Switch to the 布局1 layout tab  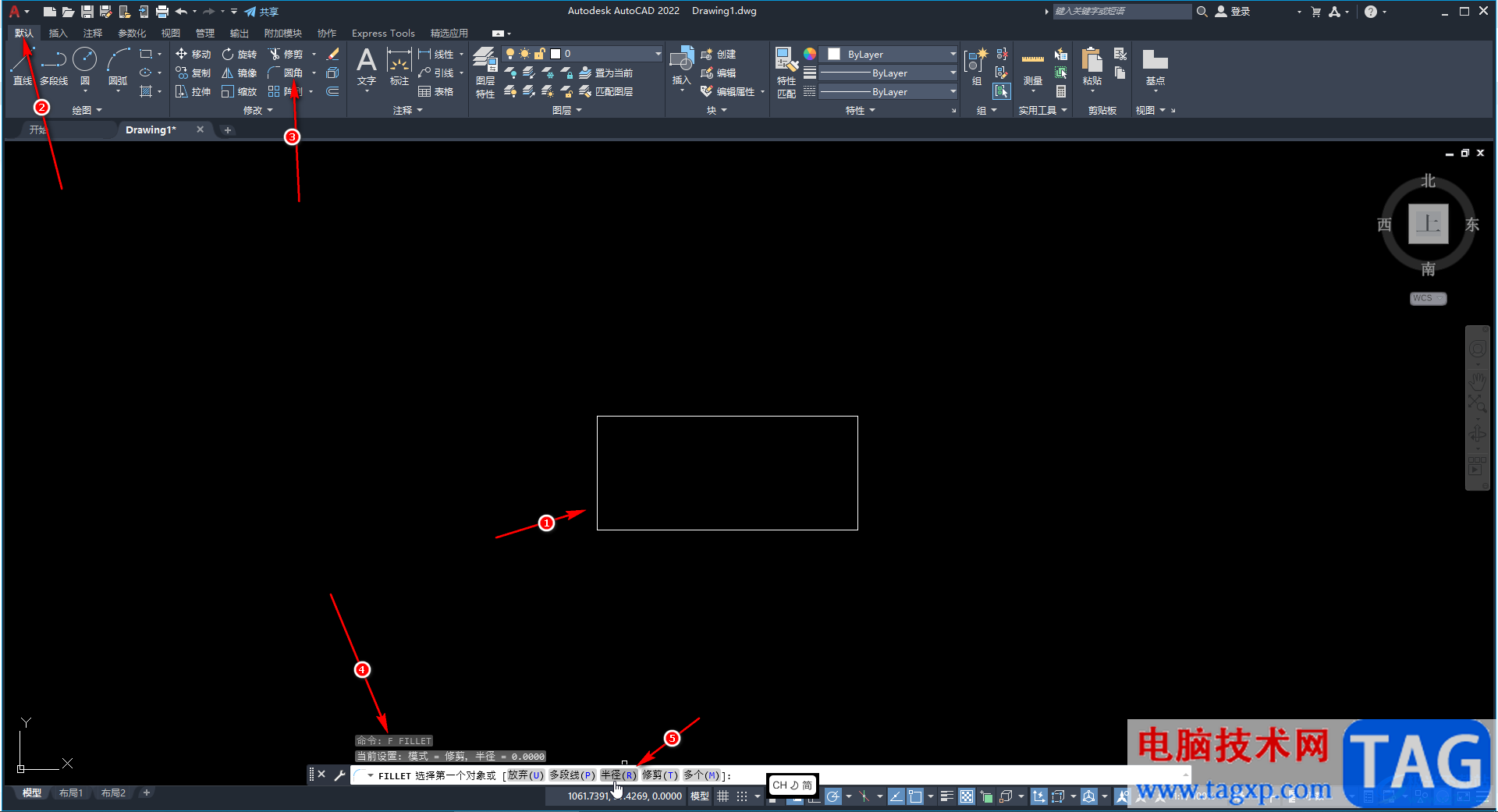click(x=71, y=793)
